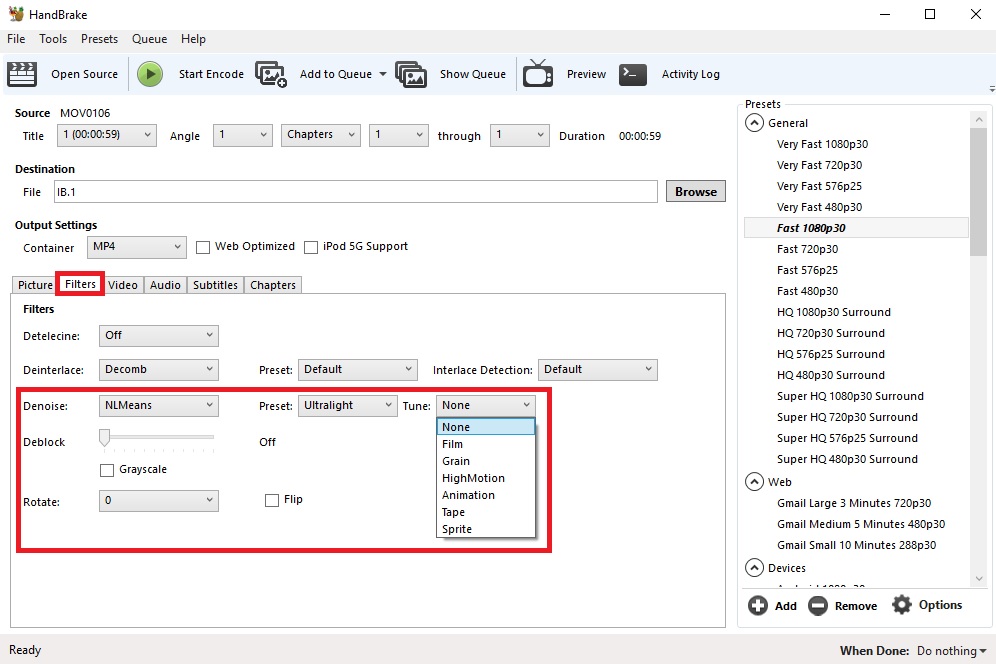This screenshot has height=664, width=996.
Task: Select Tape tune option
Action: coord(486,512)
